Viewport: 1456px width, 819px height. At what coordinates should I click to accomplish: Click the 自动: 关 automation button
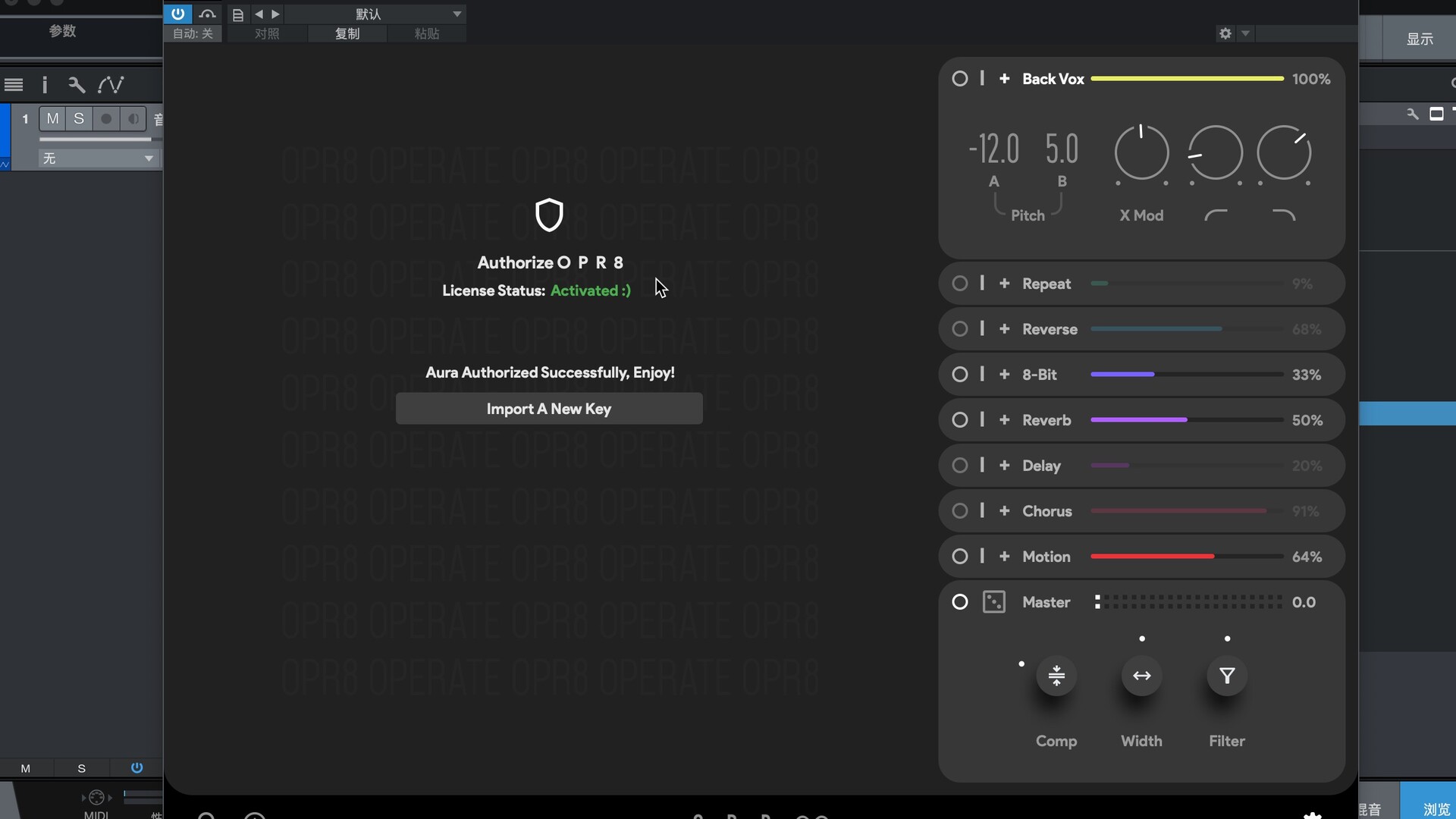pyautogui.click(x=193, y=33)
